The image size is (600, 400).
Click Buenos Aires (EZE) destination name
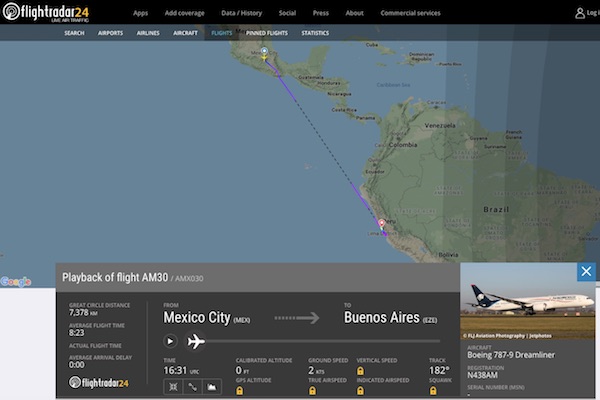390,318
